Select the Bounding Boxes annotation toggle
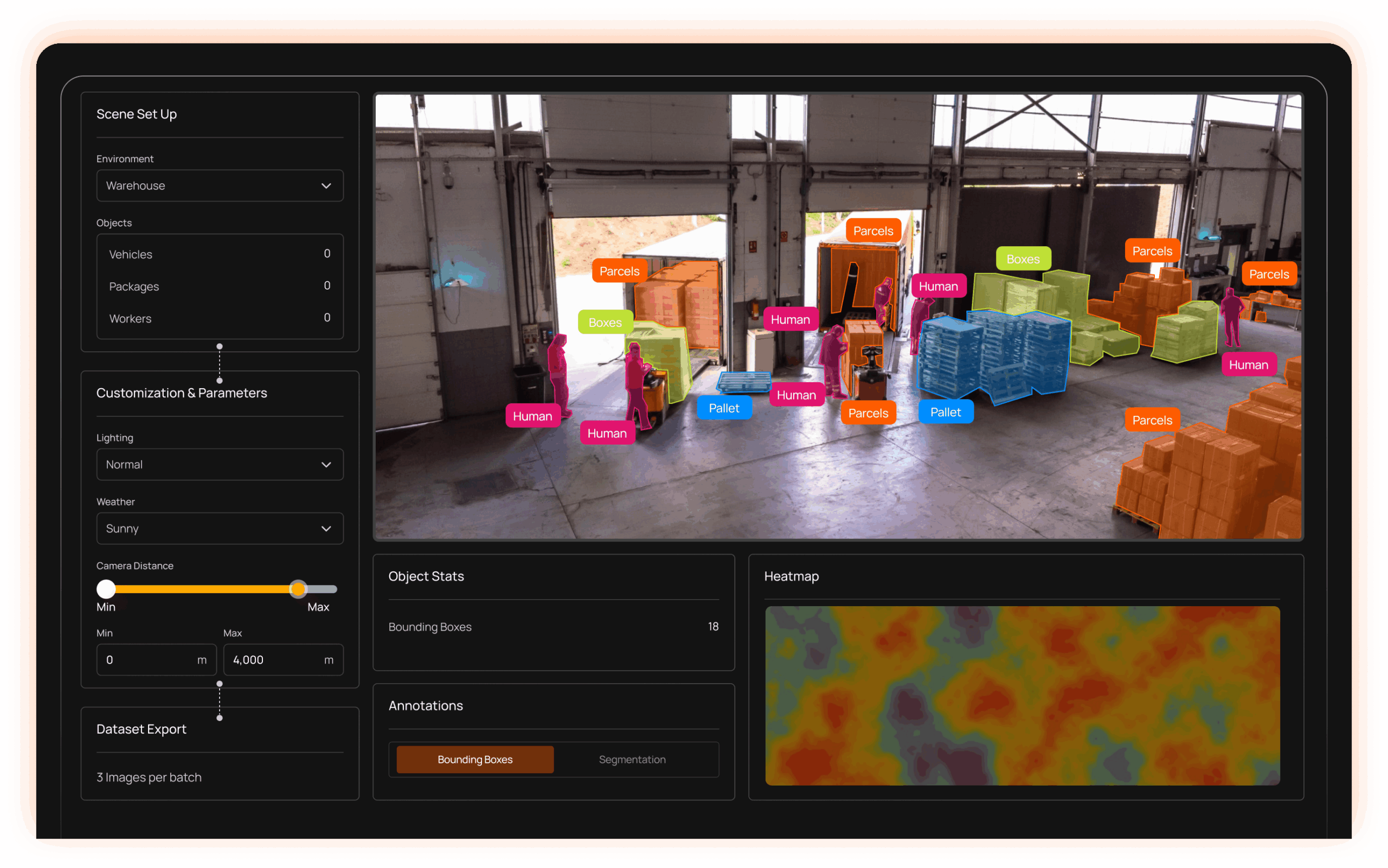The height and width of the screenshot is (868, 1388). coord(475,760)
